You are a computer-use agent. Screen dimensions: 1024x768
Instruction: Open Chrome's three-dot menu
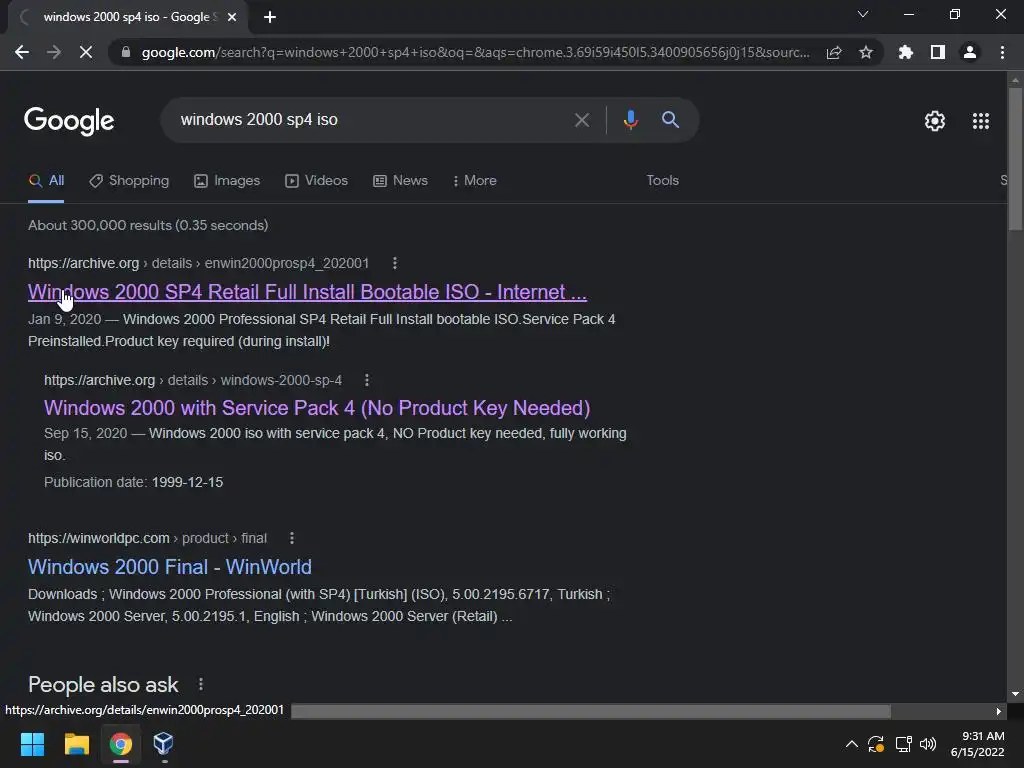click(x=1002, y=52)
